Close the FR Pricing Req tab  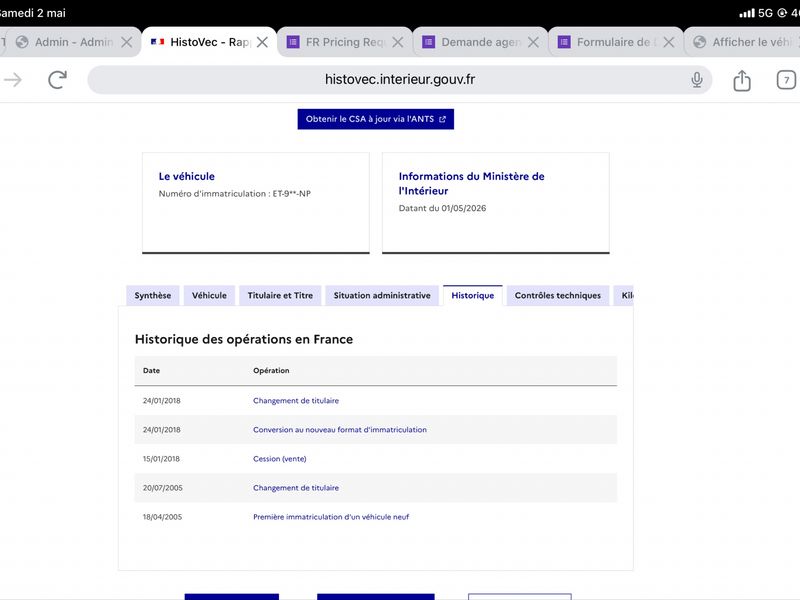coord(398,42)
